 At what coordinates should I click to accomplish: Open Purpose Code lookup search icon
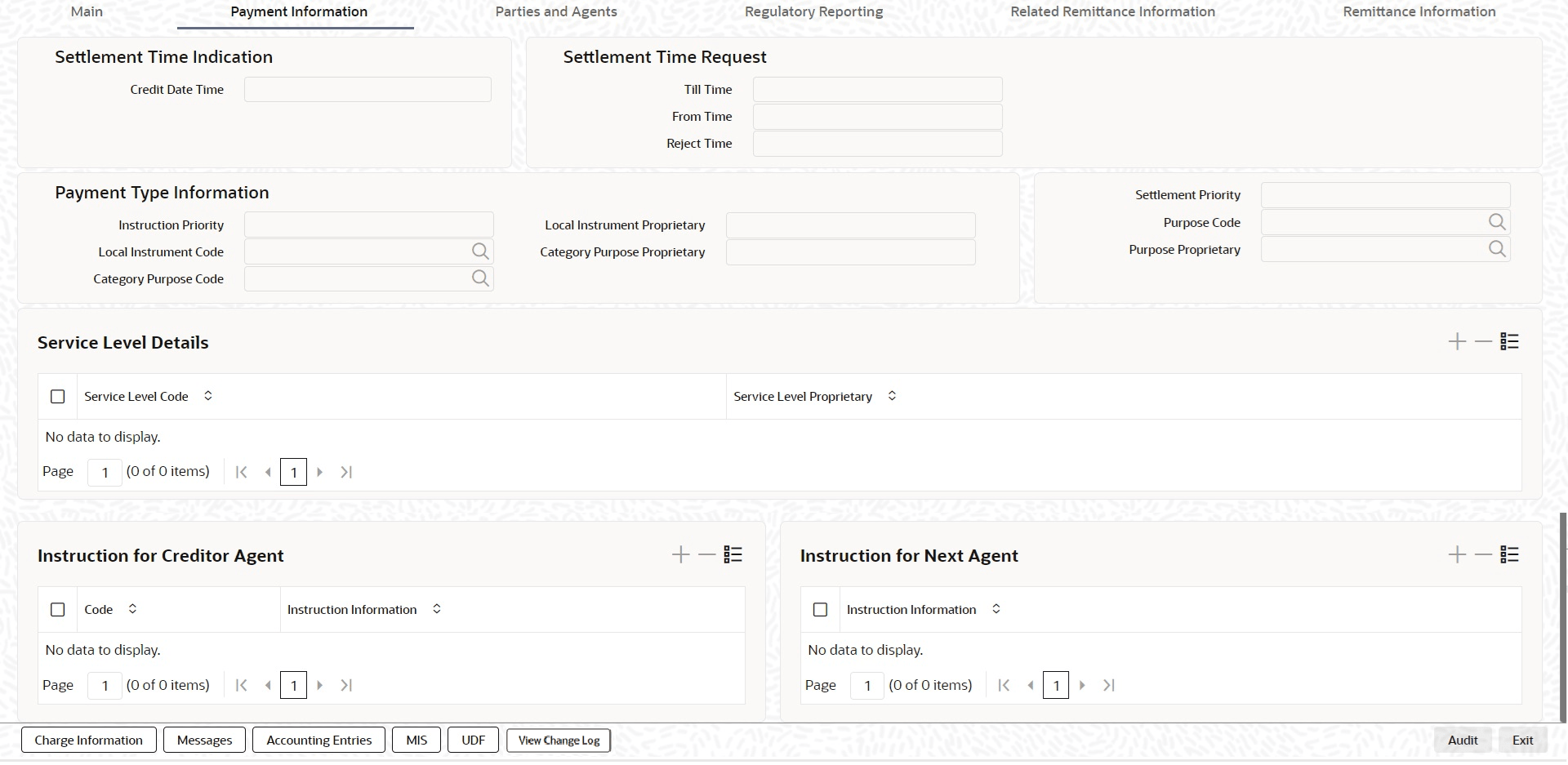pyautogui.click(x=1497, y=222)
